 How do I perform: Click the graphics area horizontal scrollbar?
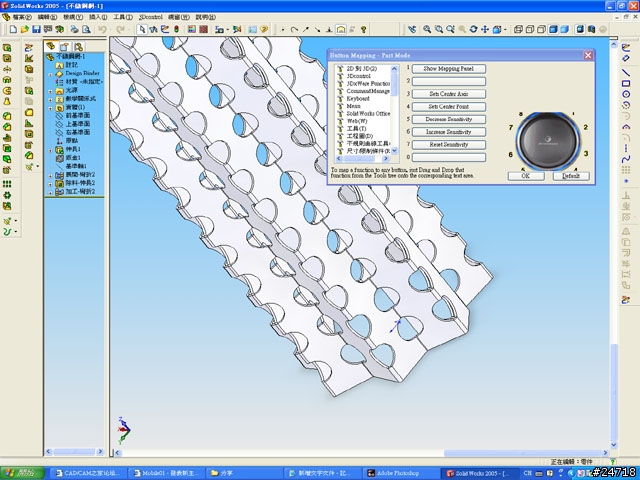pyautogui.click(x=362, y=453)
